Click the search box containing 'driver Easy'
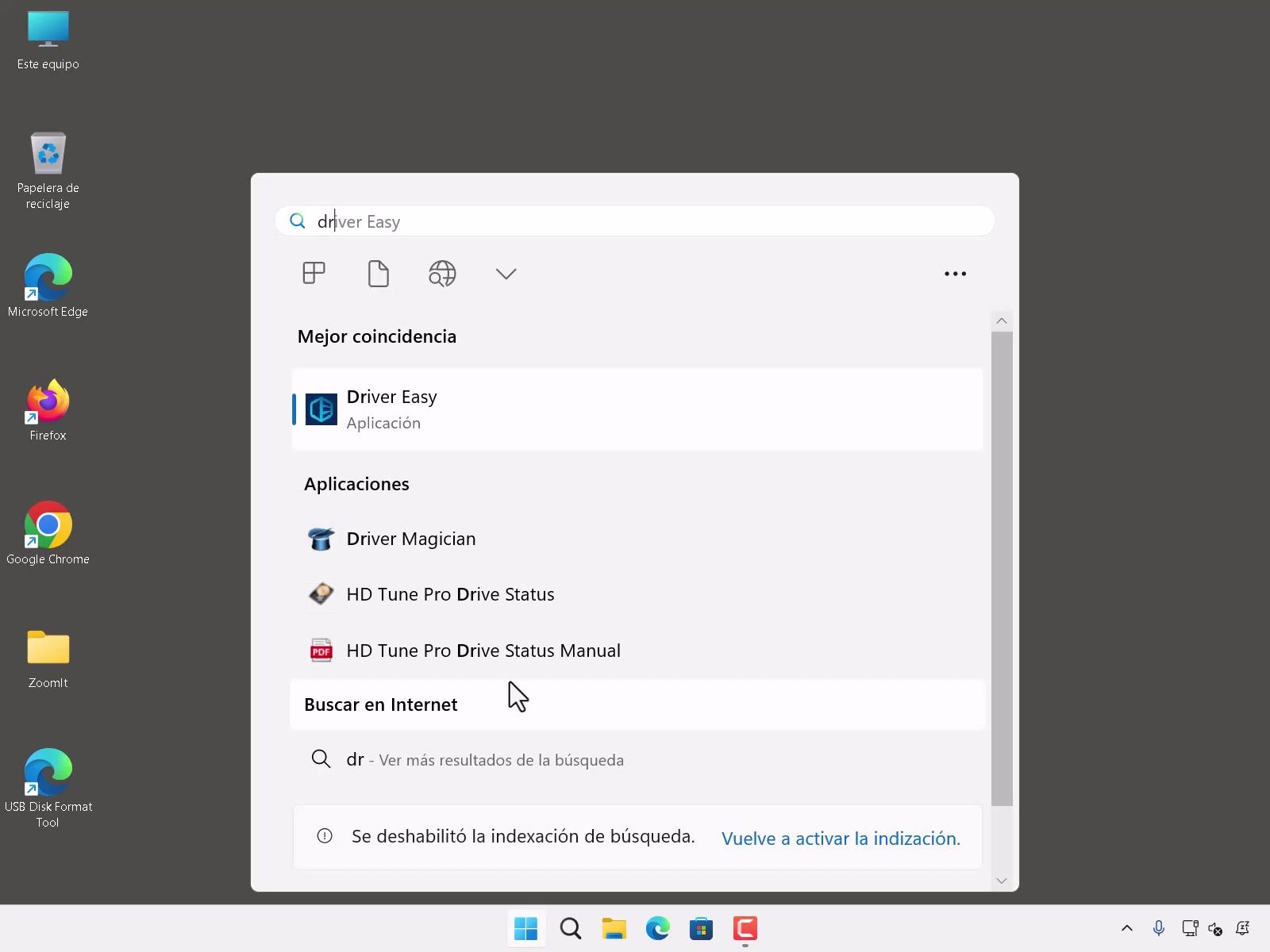This screenshot has width=1270, height=952. click(635, 221)
